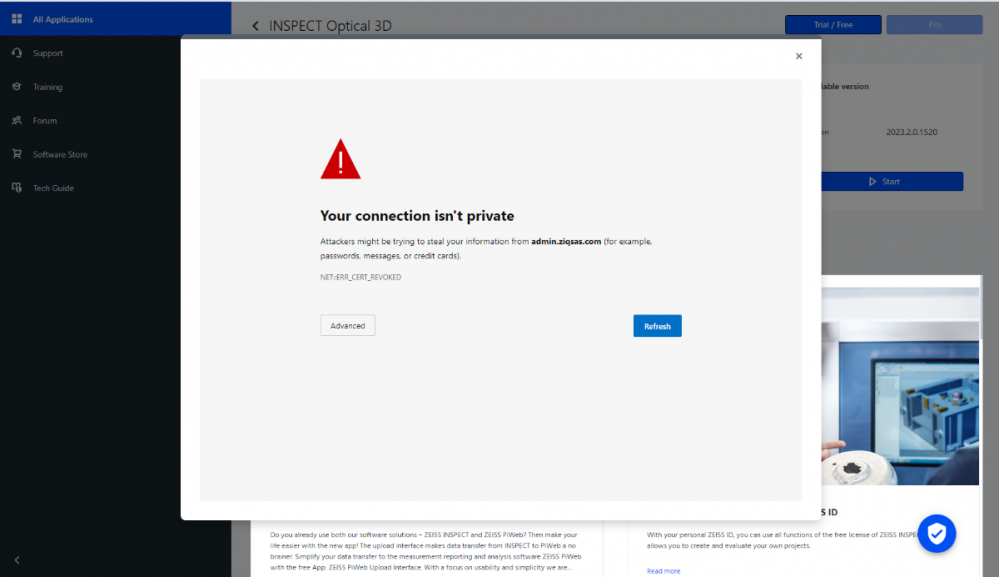The width and height of the screenshot is (999, 577).
Task: Open Advanced connection details
Action: click(x=348, y=325)
